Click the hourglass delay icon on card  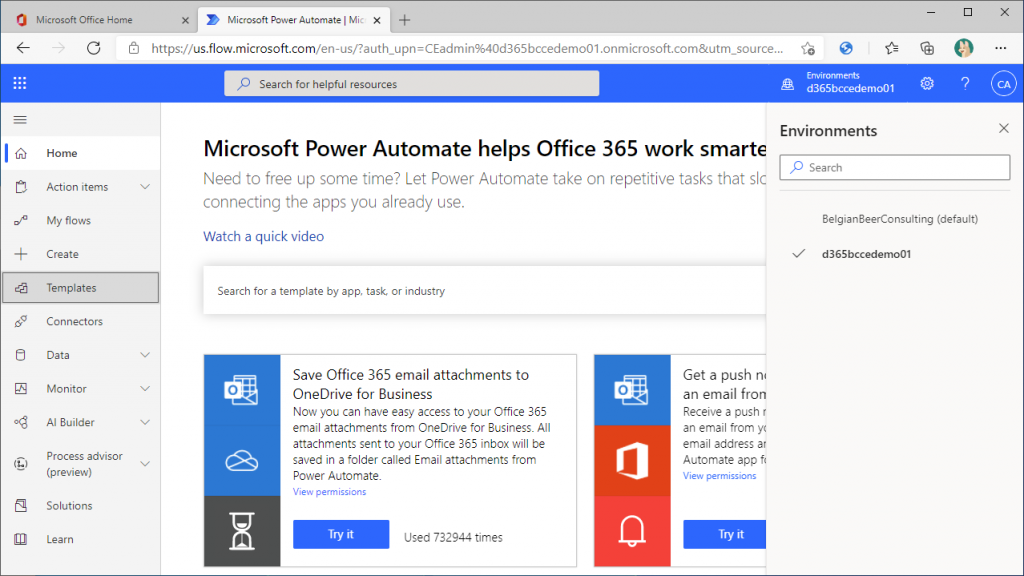tap(242, 531)
